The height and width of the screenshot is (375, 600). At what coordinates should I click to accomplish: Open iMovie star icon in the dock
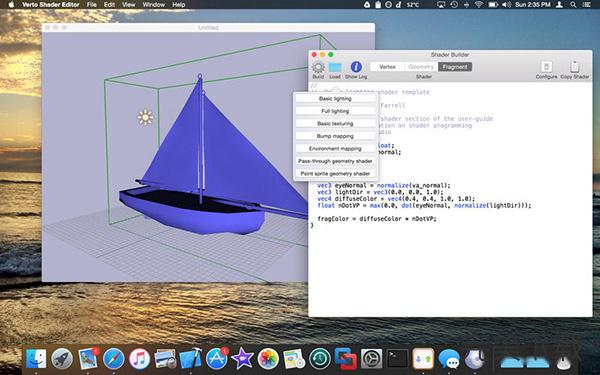[242, 359]
